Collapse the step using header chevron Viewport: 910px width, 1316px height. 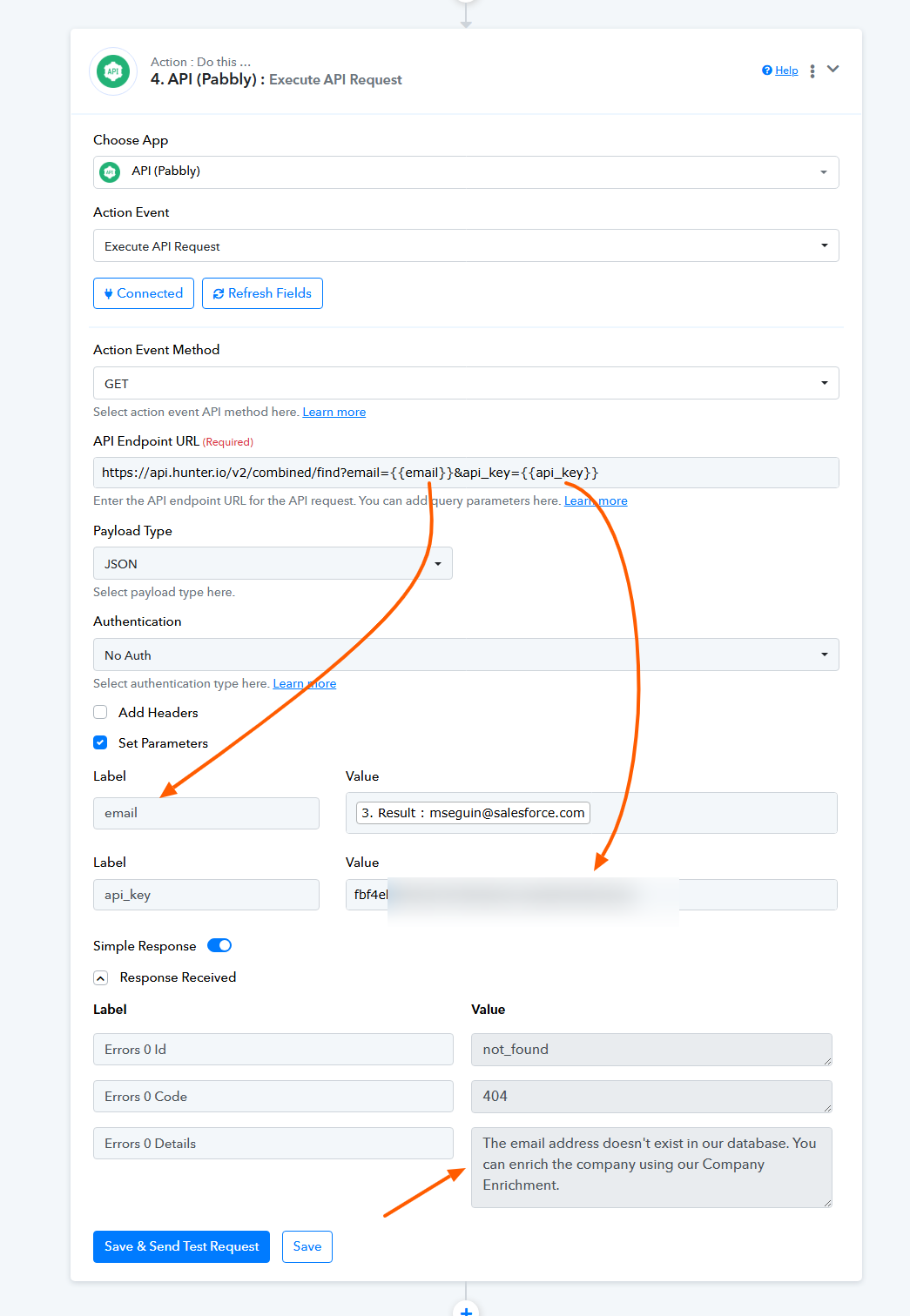coord(833,70)
